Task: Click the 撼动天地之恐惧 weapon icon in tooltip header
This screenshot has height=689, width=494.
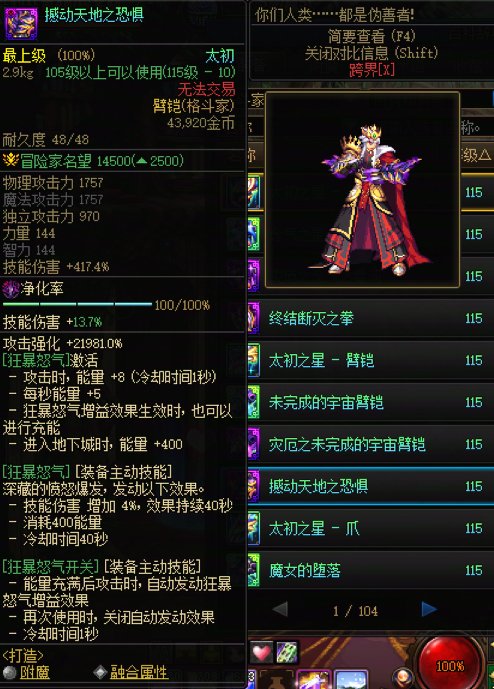Action: [x=21, y=23]
